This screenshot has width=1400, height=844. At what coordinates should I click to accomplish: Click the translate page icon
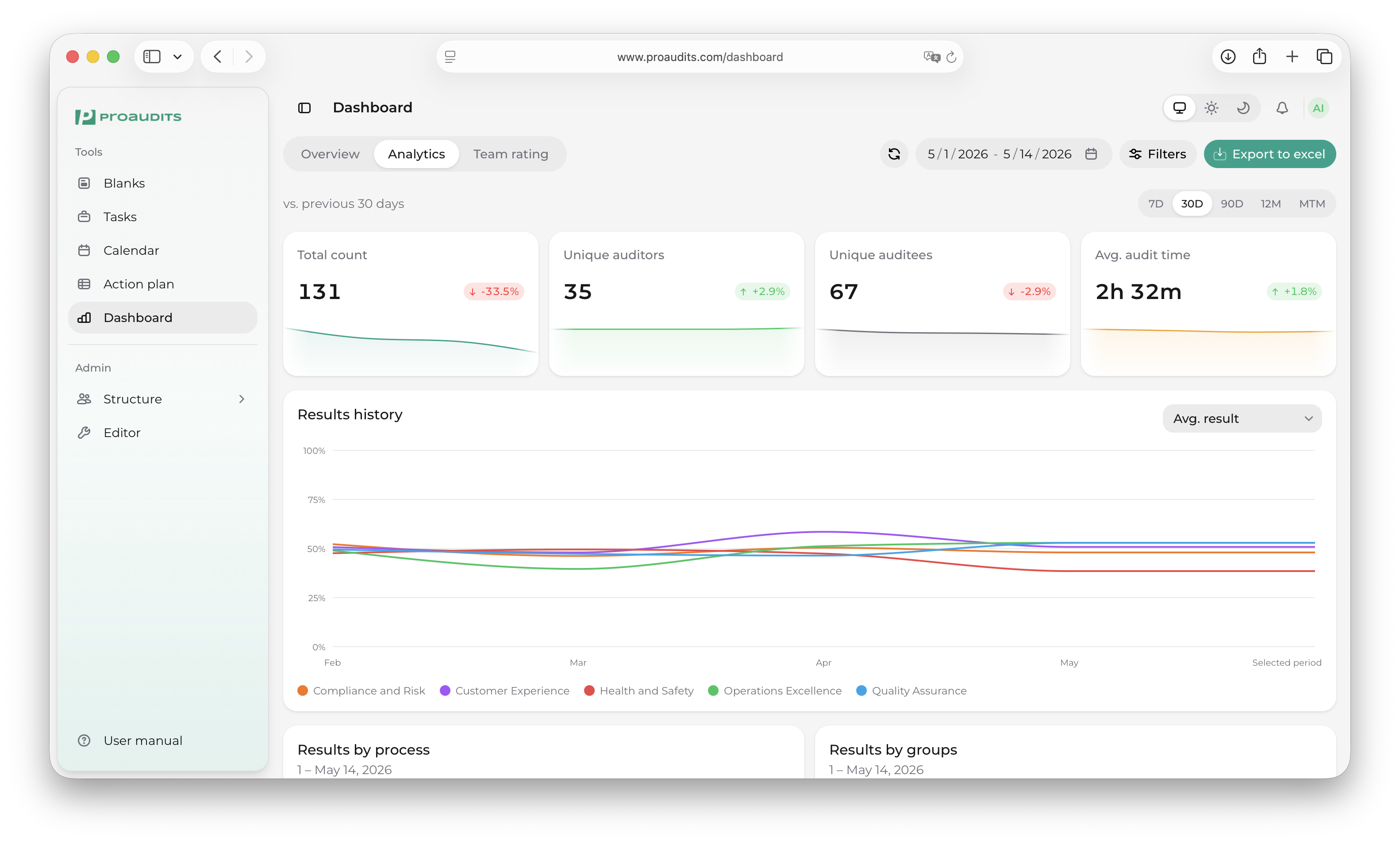[x=932, y=57]
